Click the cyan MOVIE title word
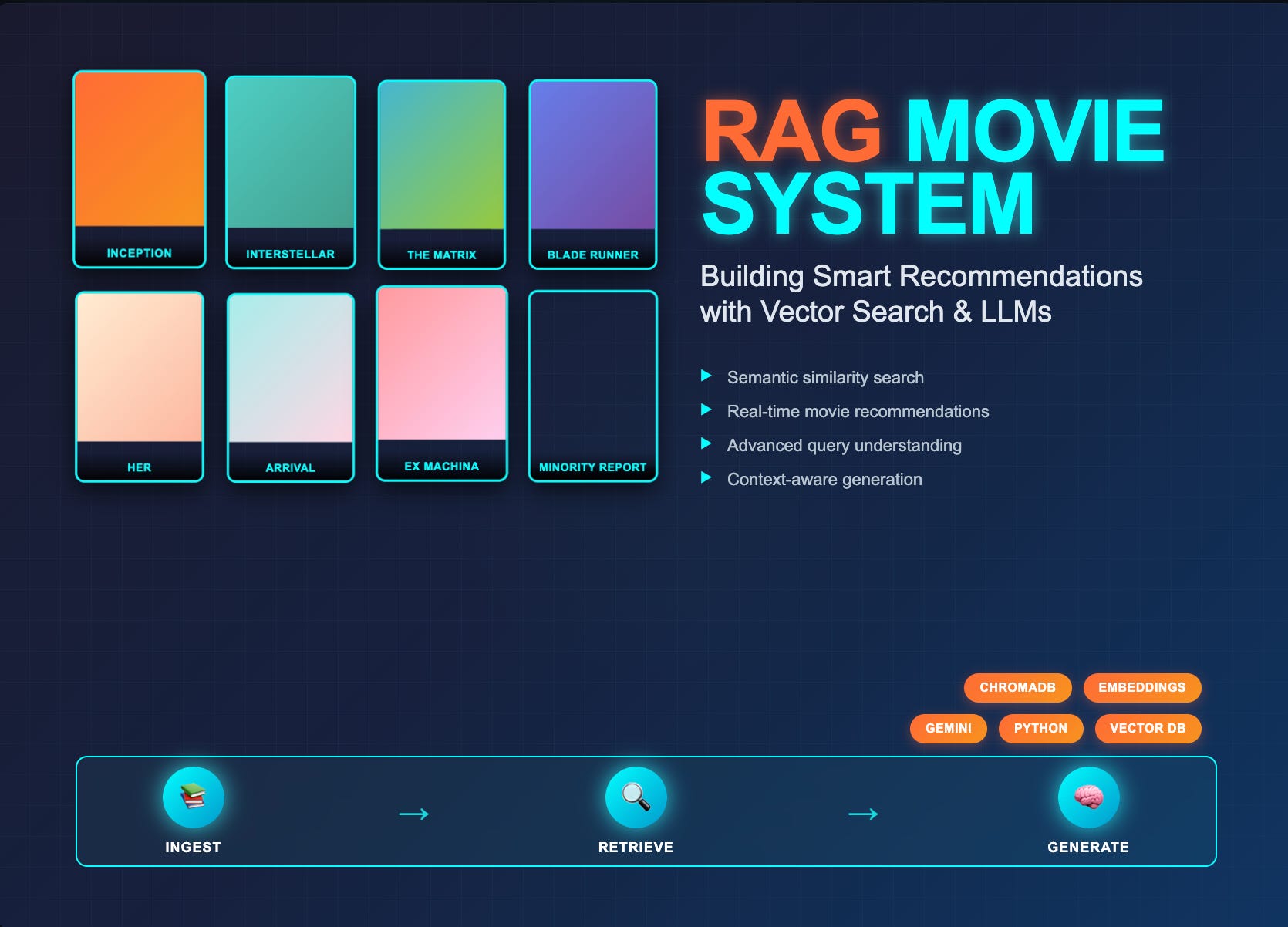 tap(1034, 131)
